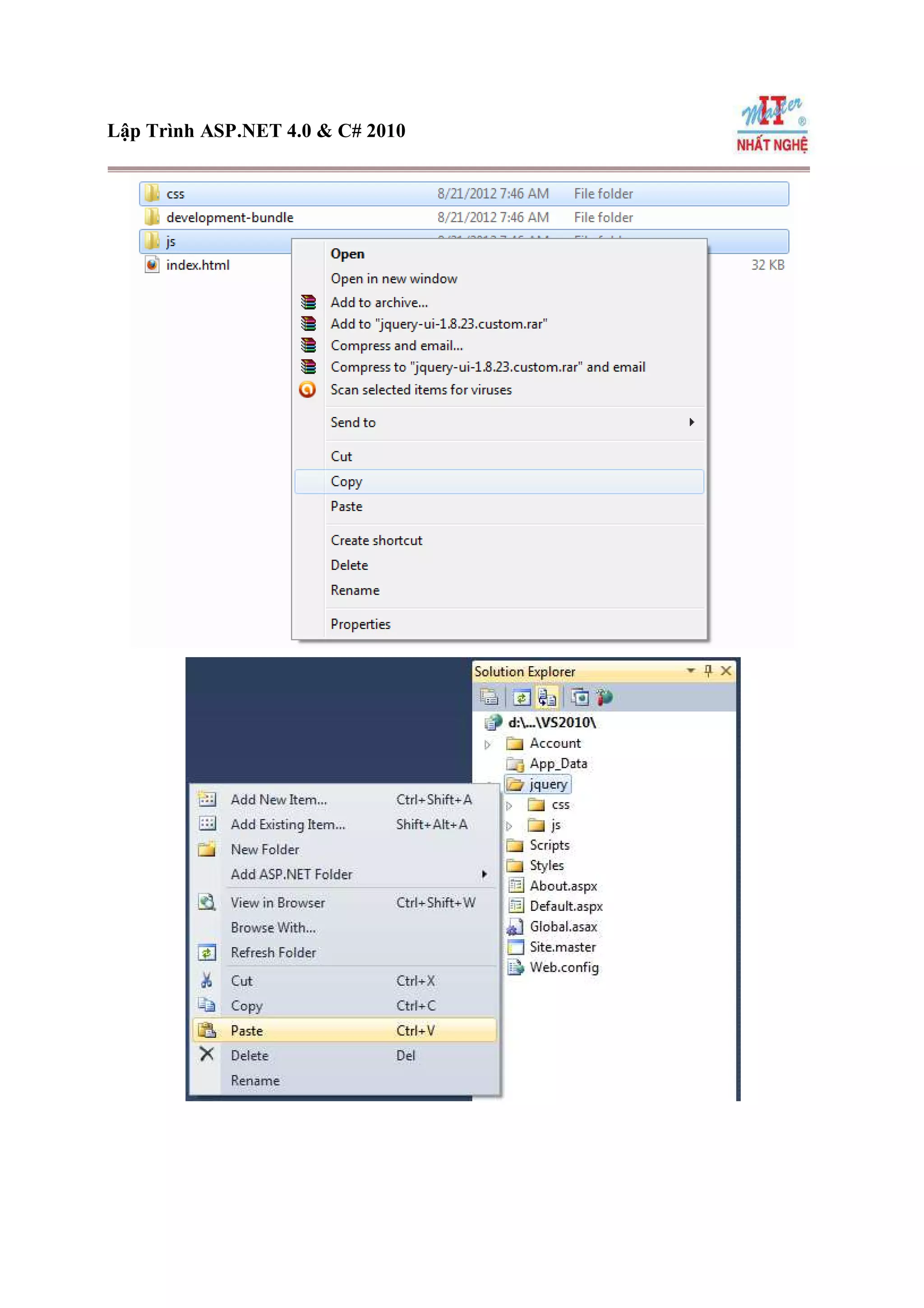Click the Refresh icon in Solution Explorer toolbar

tap(522, 697)
